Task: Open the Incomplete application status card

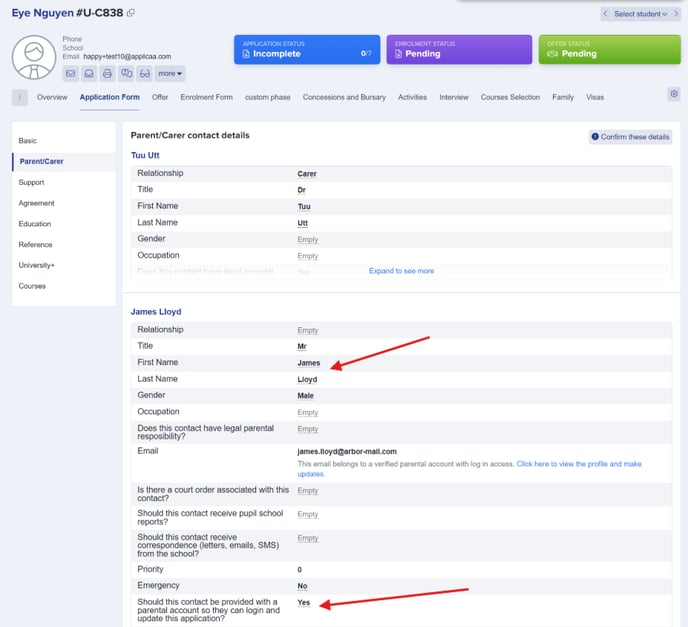Action: click(307, 50)
